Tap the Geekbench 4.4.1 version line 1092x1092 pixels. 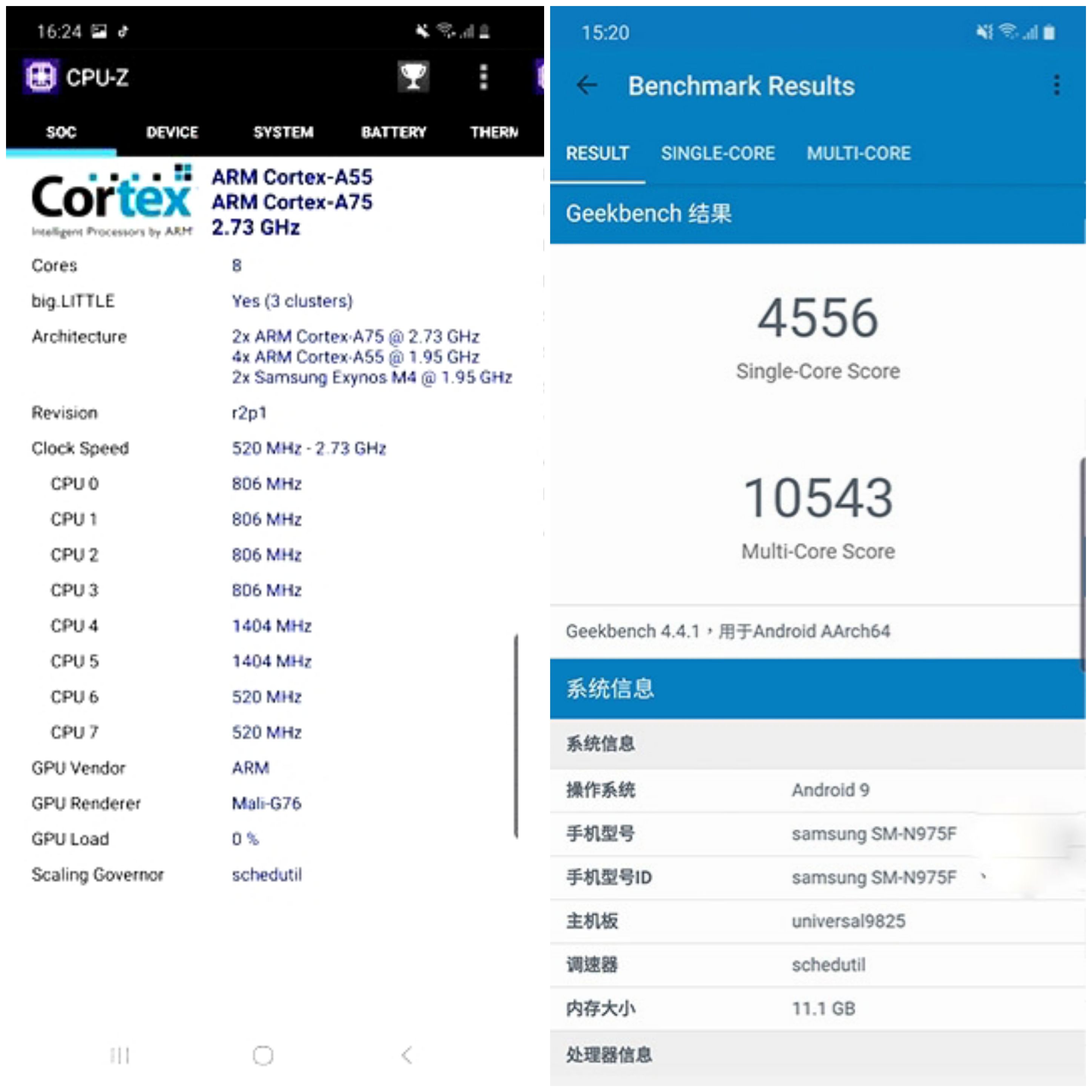(728, 631)
